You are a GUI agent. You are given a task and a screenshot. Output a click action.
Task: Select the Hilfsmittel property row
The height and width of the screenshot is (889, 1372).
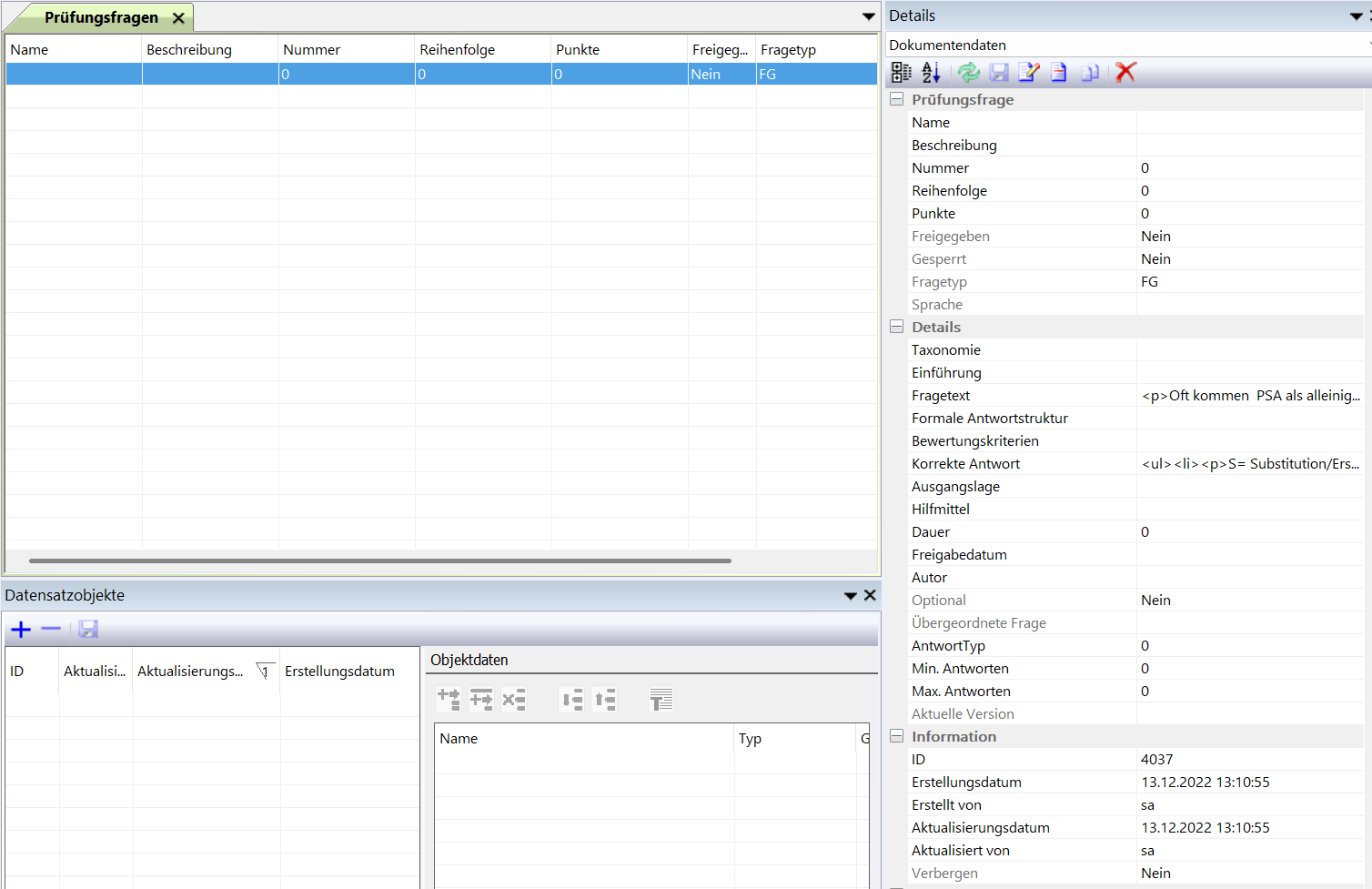[1135, 510]
